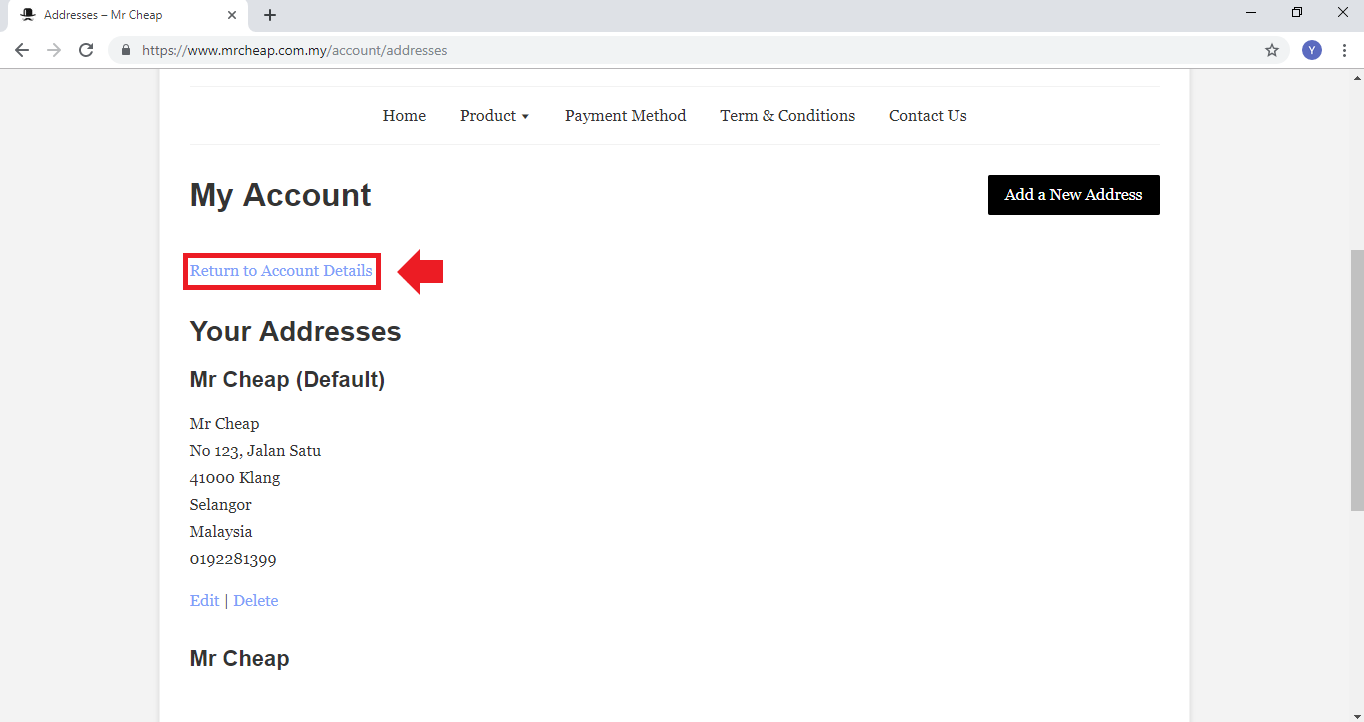Click the 'Mr Cheap (Default)' heading
The height and width of the screenshot is (722, 1364).
pos(287,380)
